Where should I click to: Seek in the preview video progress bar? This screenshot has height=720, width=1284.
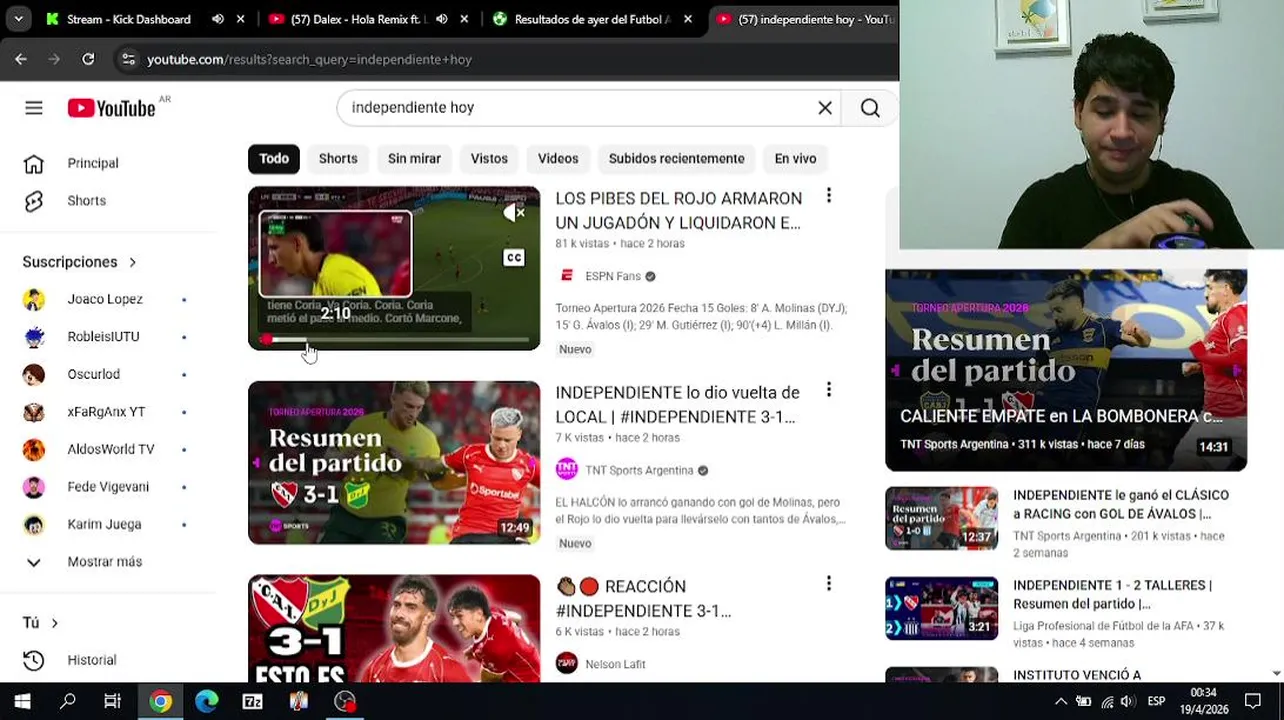[394, 340]
